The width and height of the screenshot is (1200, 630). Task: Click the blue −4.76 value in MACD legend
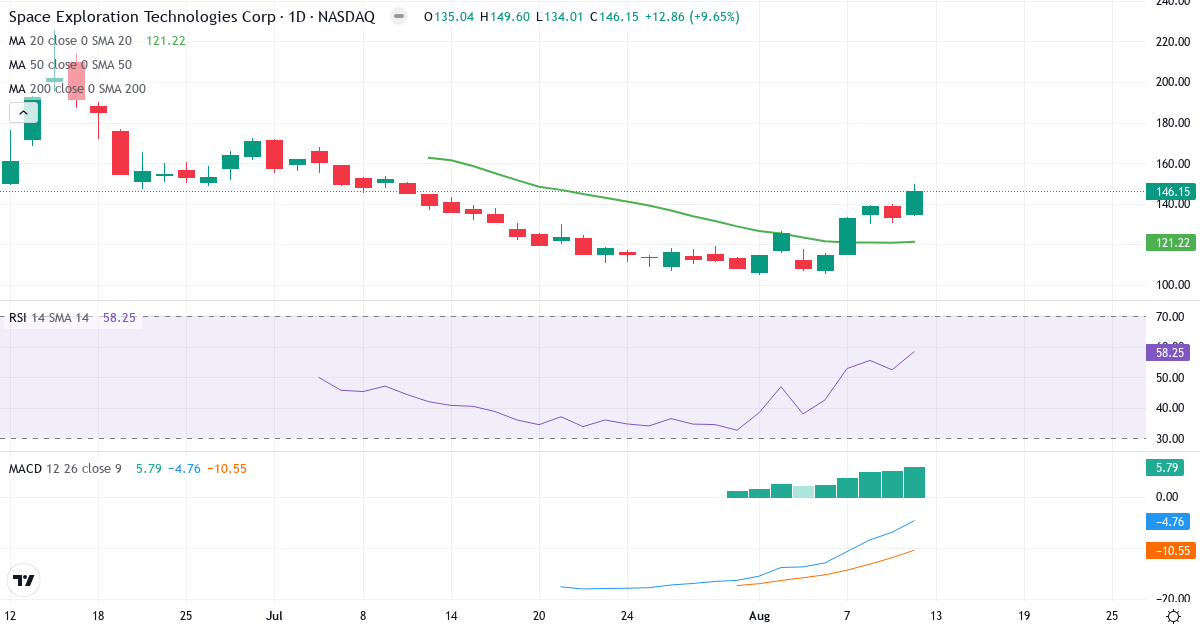[184, 468]
